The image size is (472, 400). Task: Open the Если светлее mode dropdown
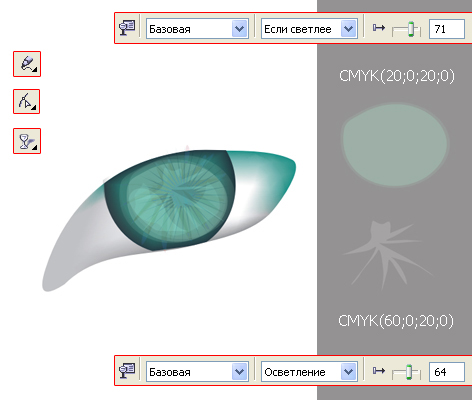(348, 29)
